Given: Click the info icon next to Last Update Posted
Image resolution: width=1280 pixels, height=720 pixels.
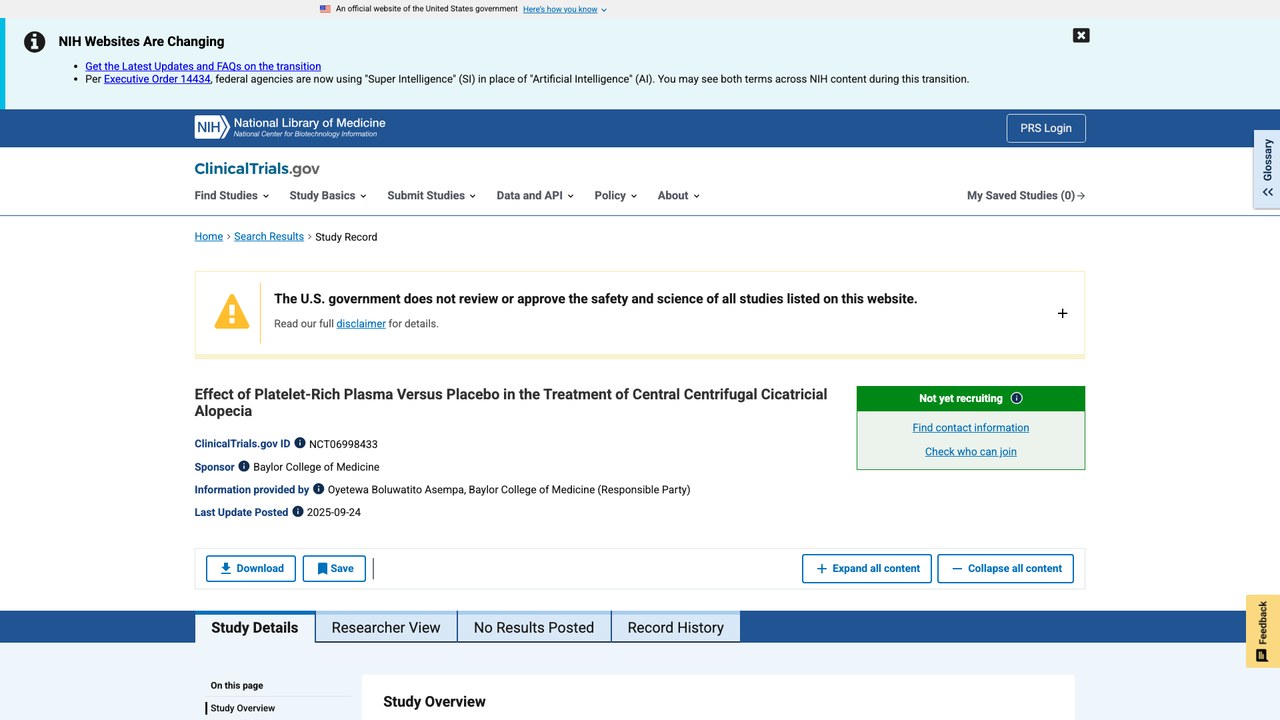Looking at the screenshot, I should coord(297,512).
